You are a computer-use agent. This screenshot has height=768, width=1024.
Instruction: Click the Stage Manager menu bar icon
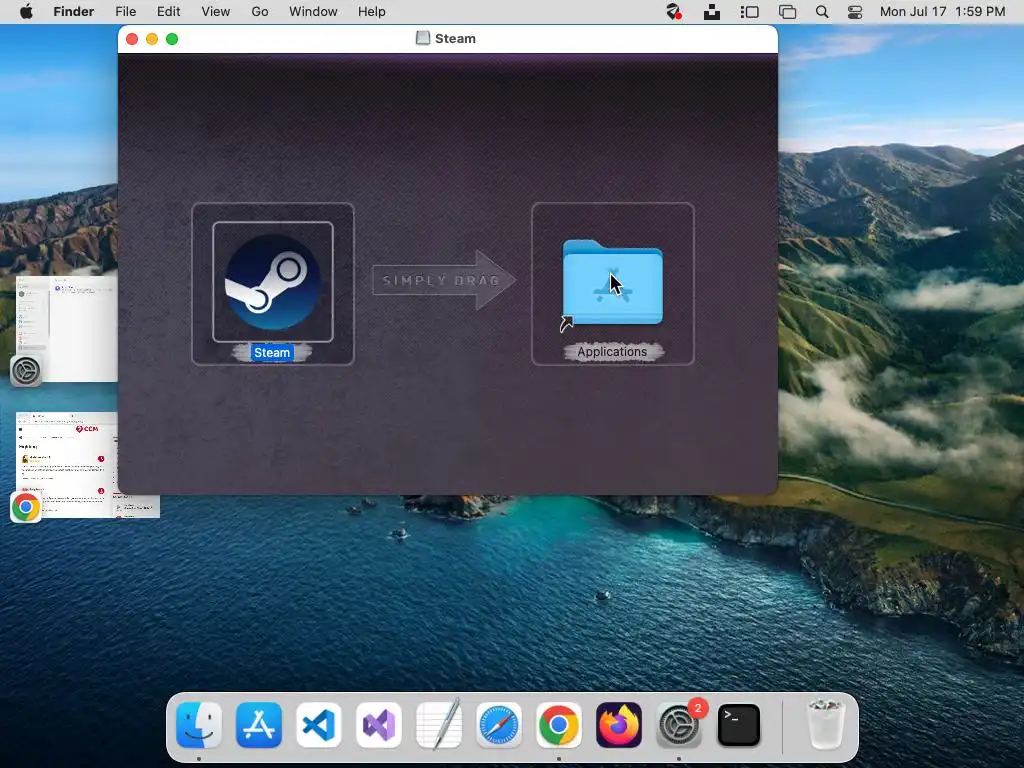[750, 12]
